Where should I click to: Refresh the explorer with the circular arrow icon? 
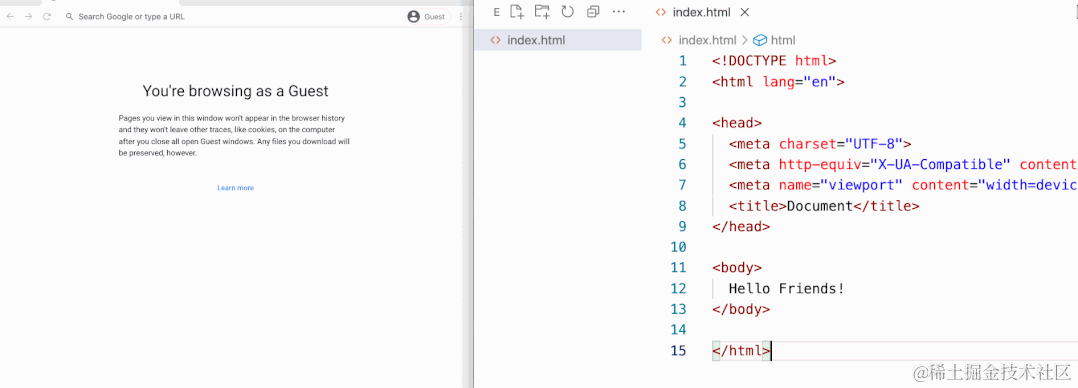tap(567, 11)
